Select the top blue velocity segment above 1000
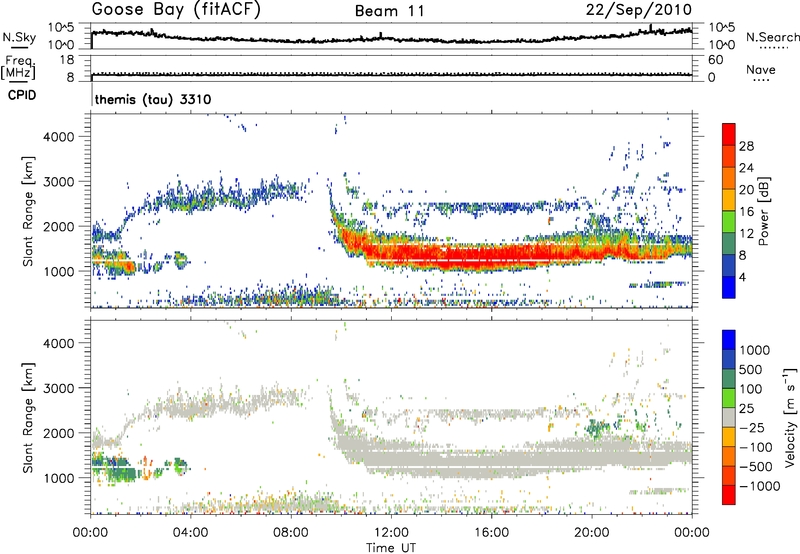The height and width of the screenshot is (554, 800). click(729, 340)
